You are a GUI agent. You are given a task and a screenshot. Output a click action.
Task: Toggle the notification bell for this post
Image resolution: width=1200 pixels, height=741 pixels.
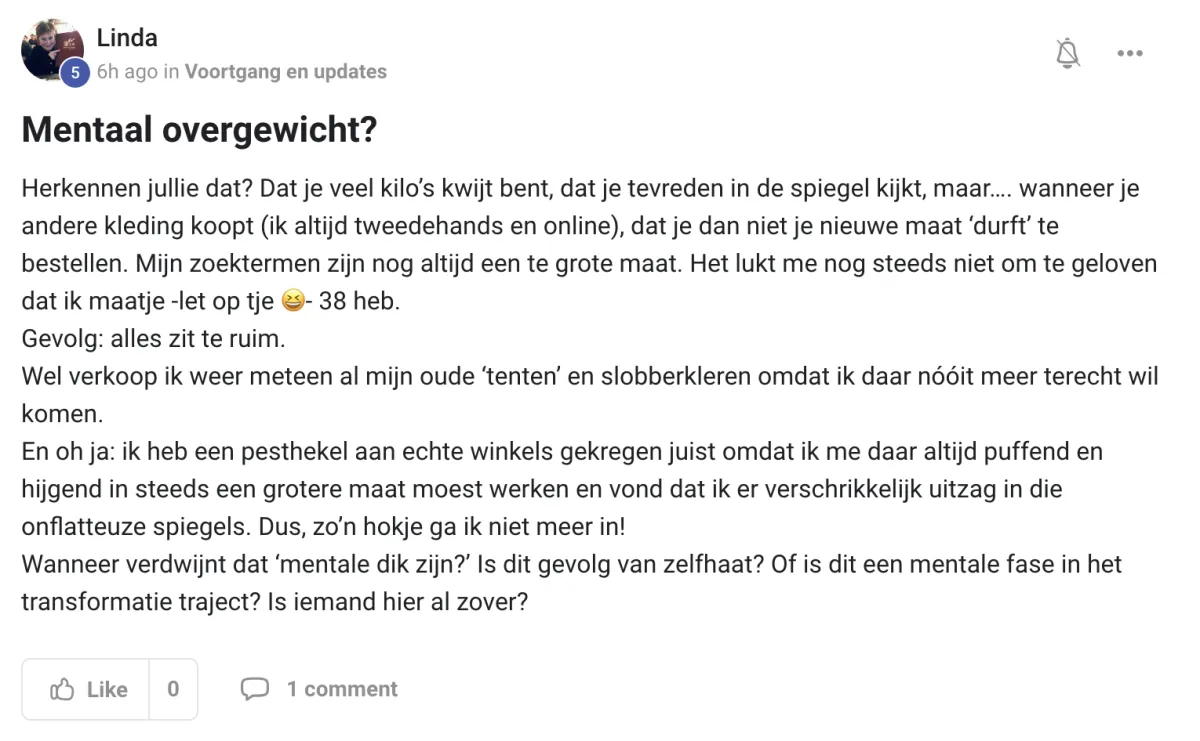(x=1068, y=53)
